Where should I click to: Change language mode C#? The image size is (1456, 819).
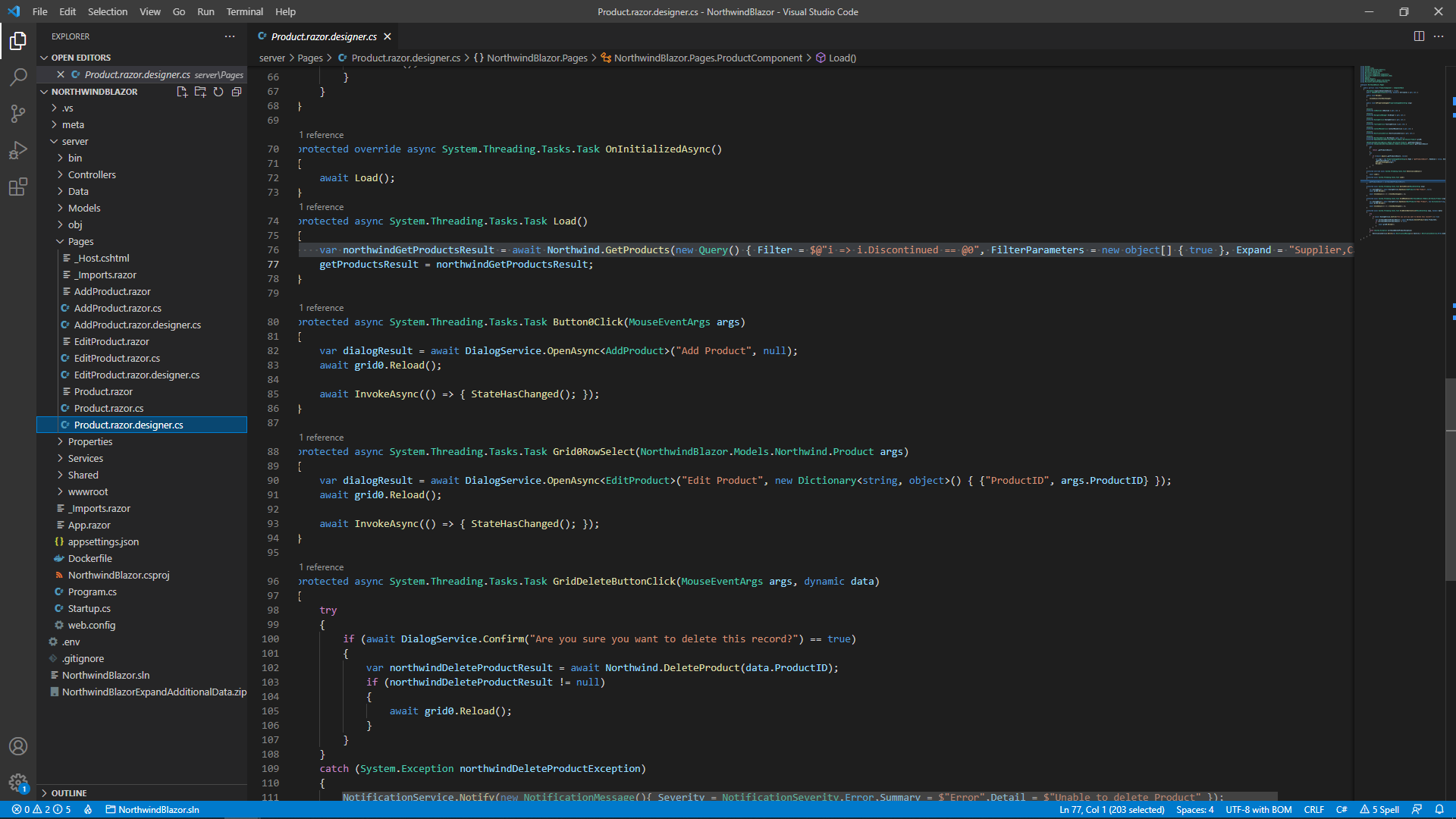coord(1341,810)
